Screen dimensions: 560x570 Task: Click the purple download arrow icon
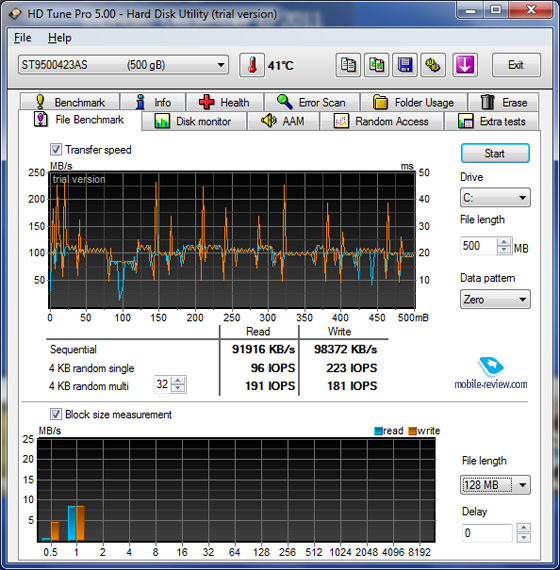point(465,65)
